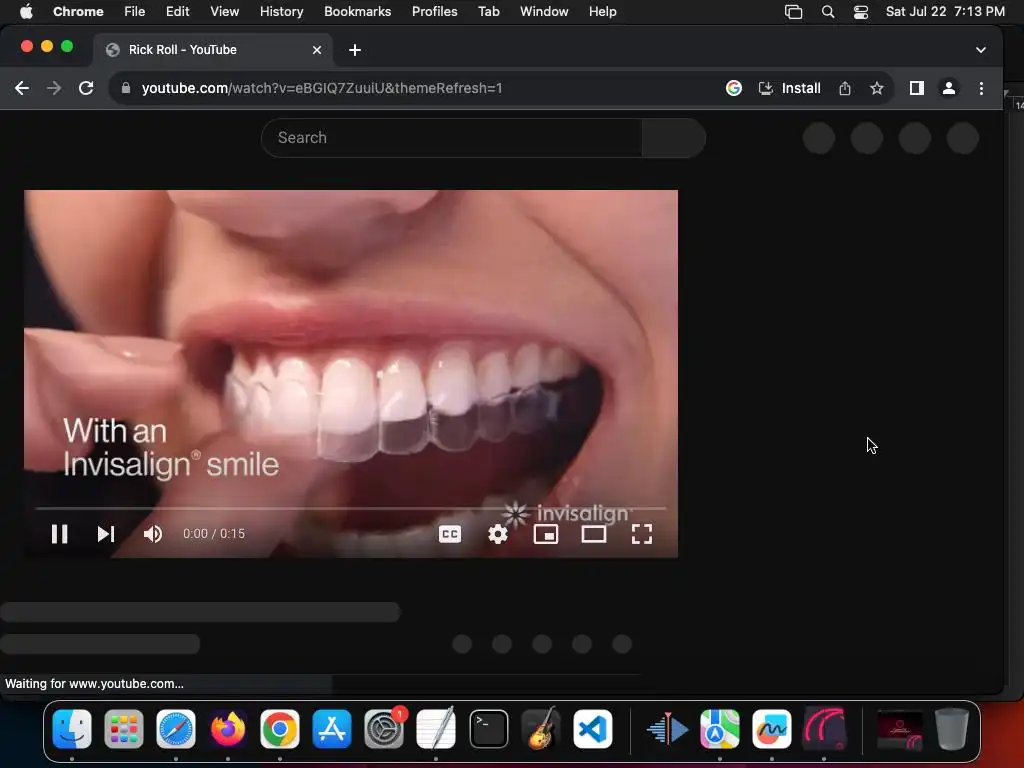This screenshot has height=768, width=1024.
Task: Open Terminal from the dock
Action: coord(488,729)
